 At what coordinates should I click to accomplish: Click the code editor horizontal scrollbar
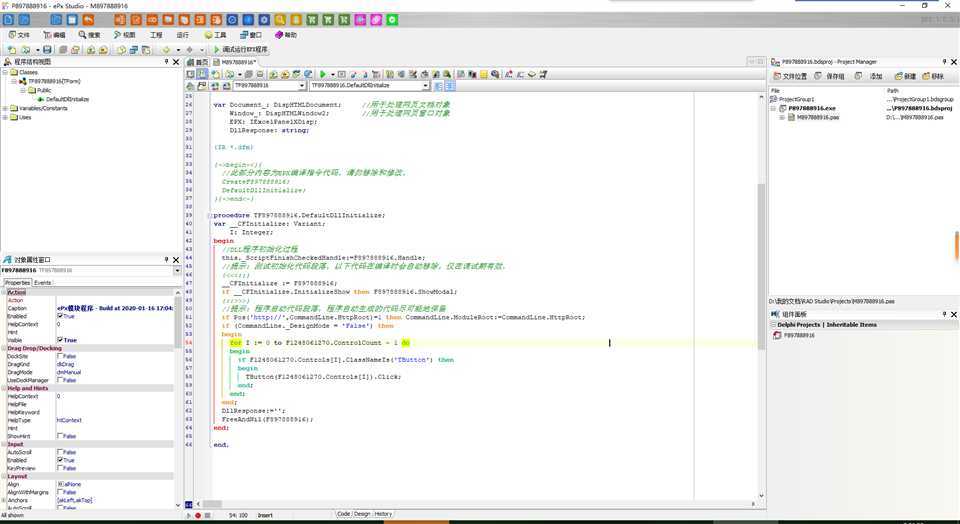click(474, 504)
